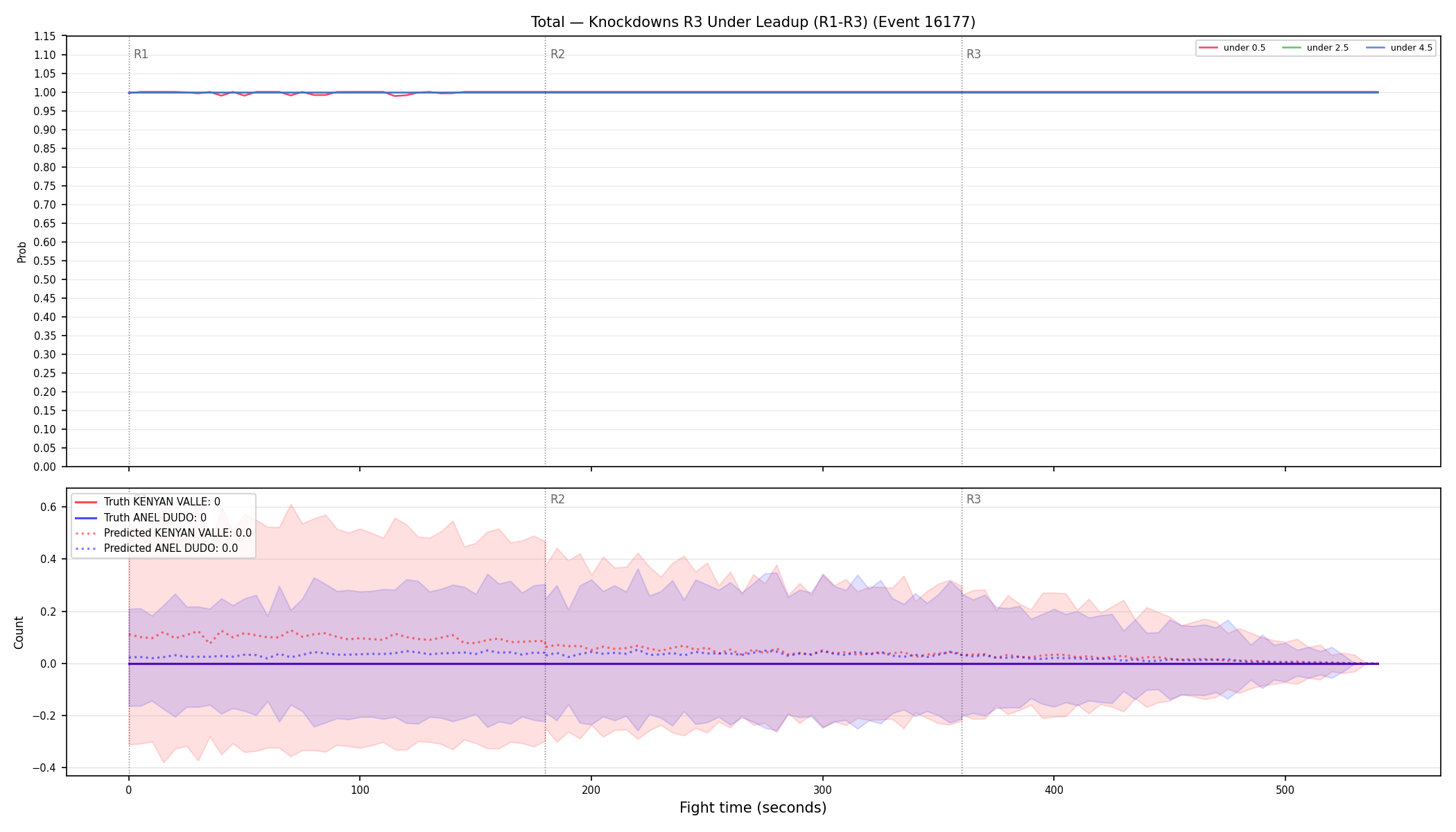This screenshot has height=832, width=1456.
Task: Click the 0.75 tick on the Prob axis
Action: coord(45,186)
